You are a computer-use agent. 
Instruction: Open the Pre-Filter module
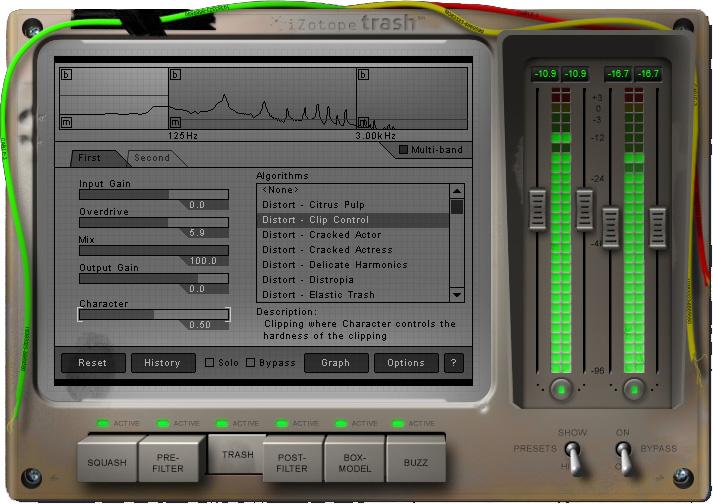168,460
